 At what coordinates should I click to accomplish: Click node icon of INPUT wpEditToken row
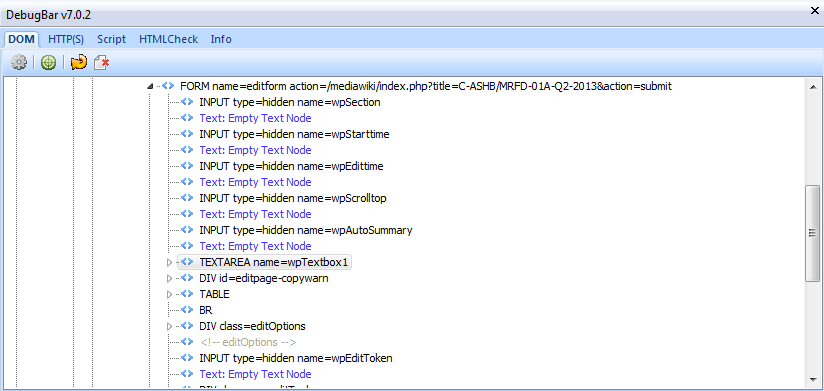point(187,358)
